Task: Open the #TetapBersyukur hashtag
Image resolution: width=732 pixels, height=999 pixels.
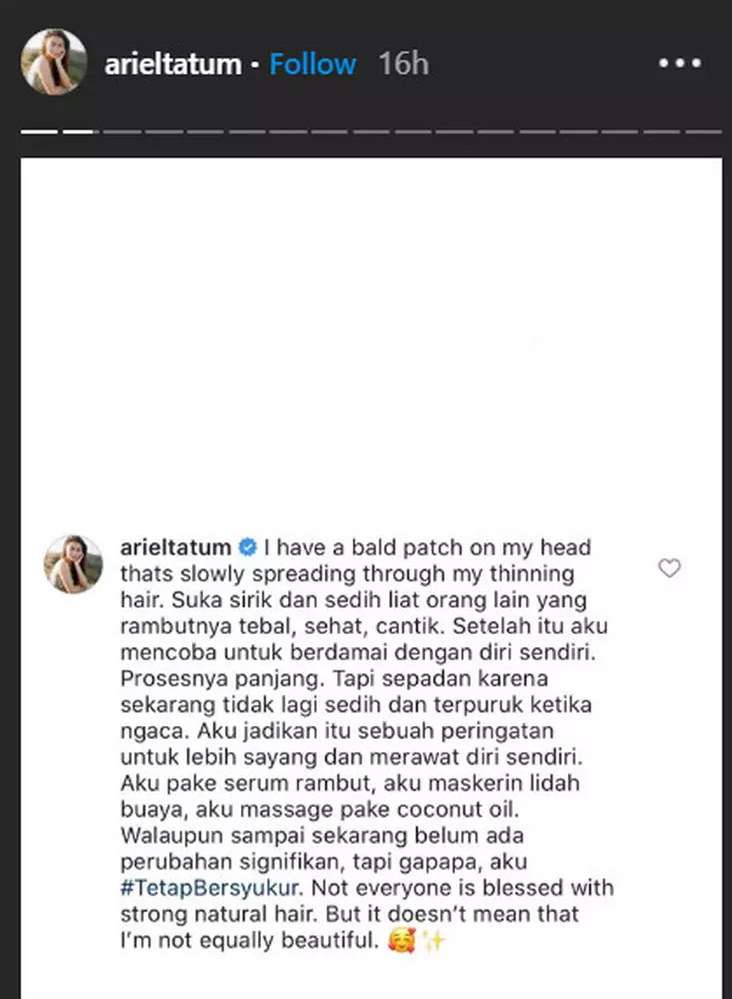Action: 209,888
